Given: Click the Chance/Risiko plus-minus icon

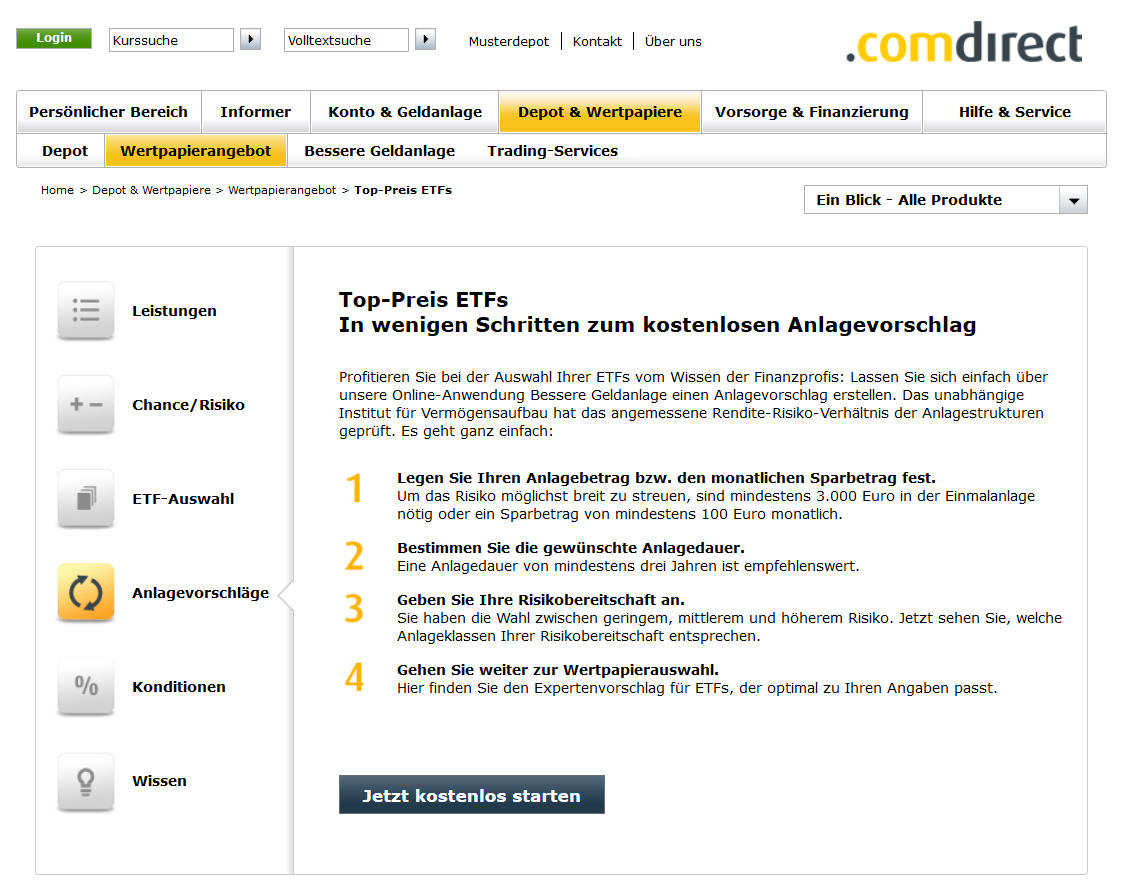Looking at the screenshot, I should 86,405.
